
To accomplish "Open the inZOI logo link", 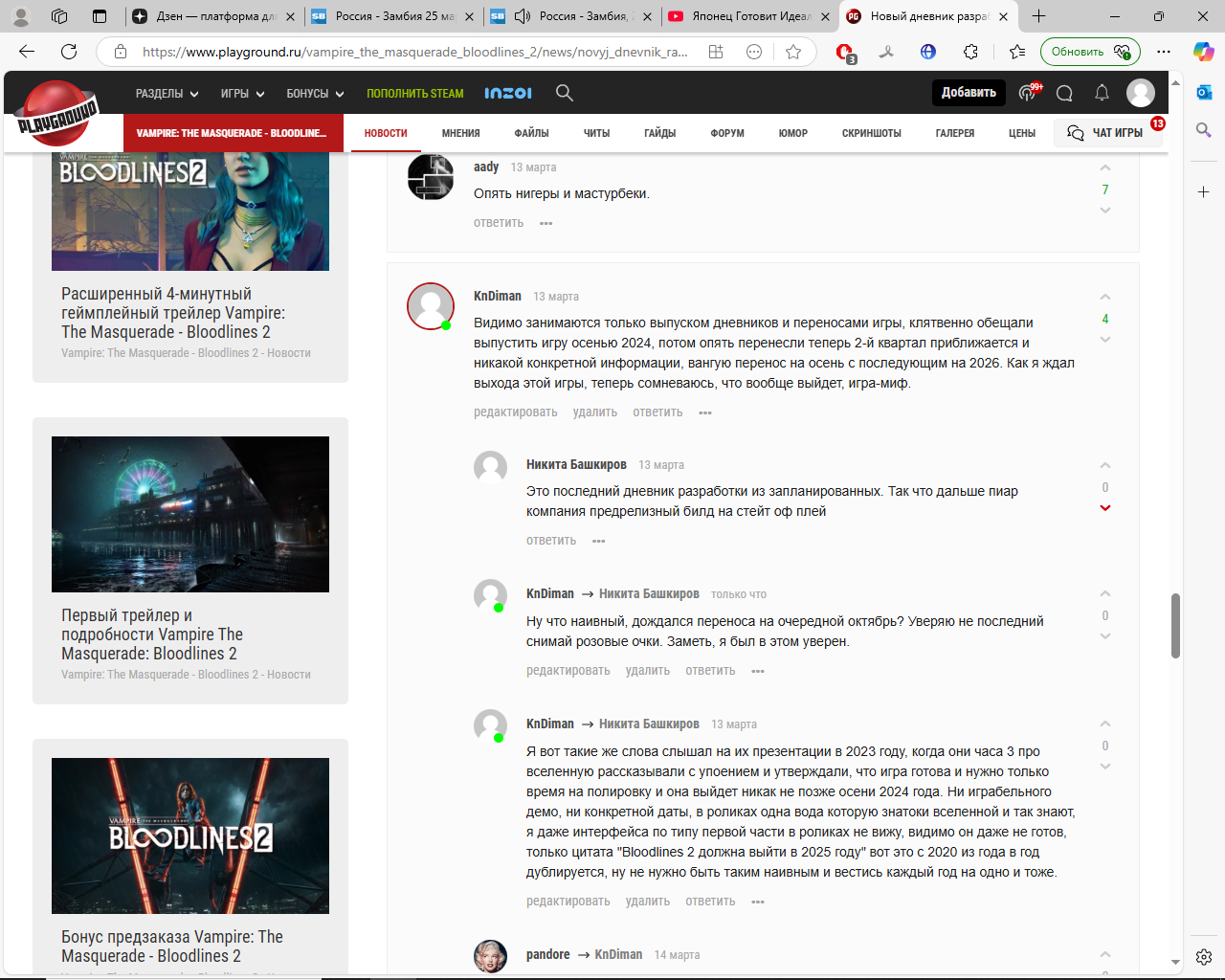I will pos(508,93).
